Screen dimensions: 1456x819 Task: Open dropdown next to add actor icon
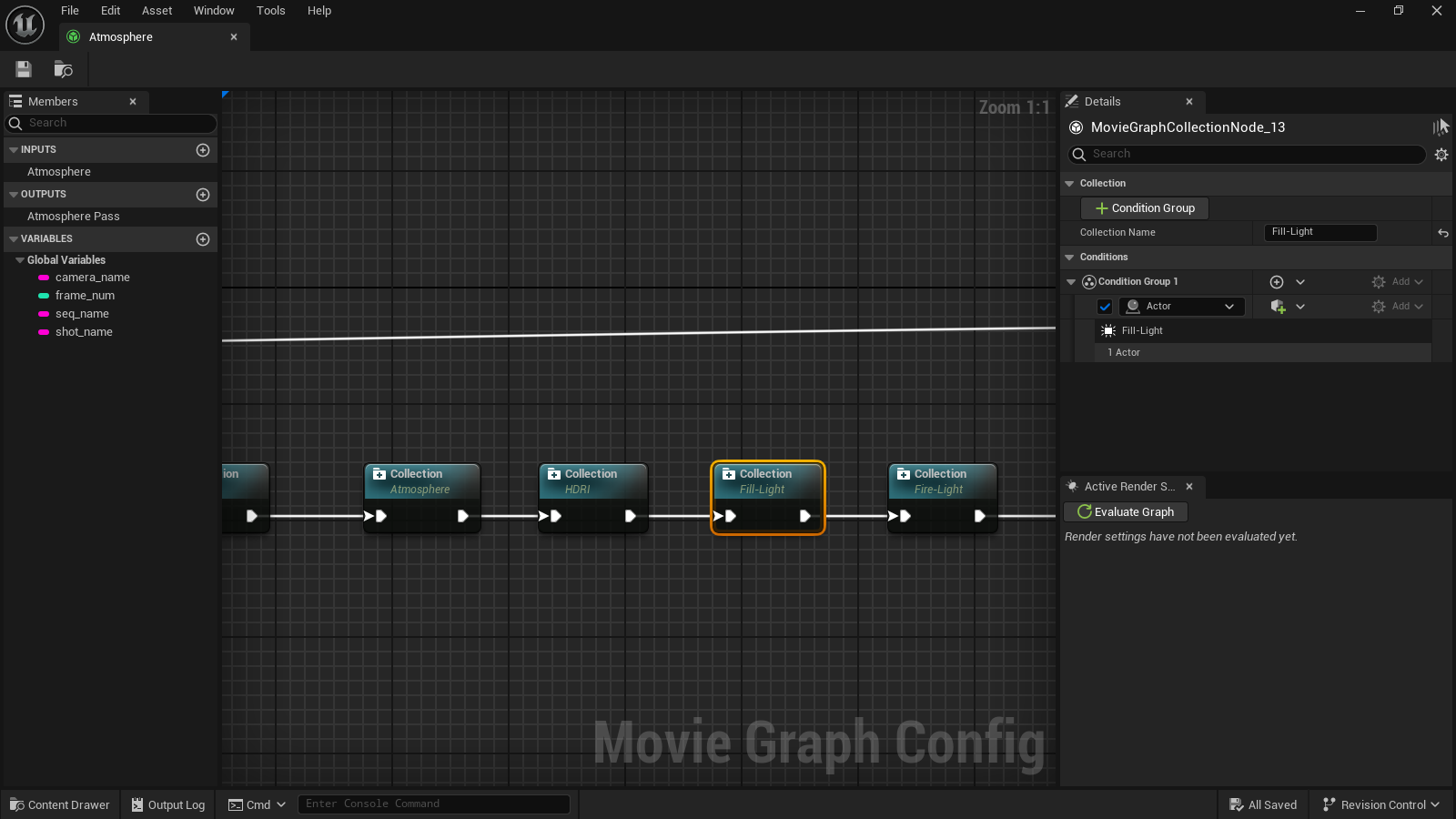click(1300, 307)
